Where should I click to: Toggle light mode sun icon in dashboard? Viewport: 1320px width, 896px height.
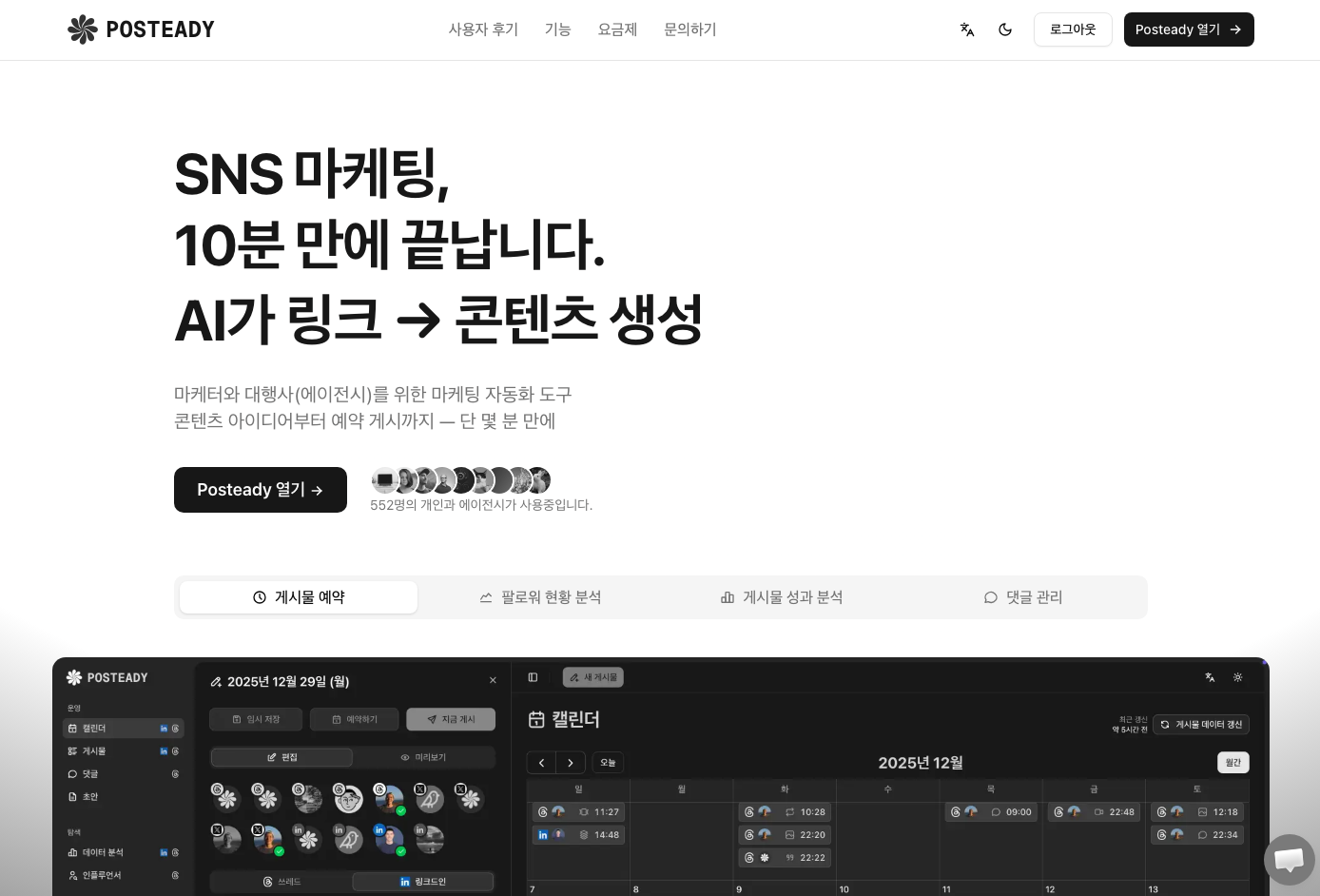tap(1237, 677)
